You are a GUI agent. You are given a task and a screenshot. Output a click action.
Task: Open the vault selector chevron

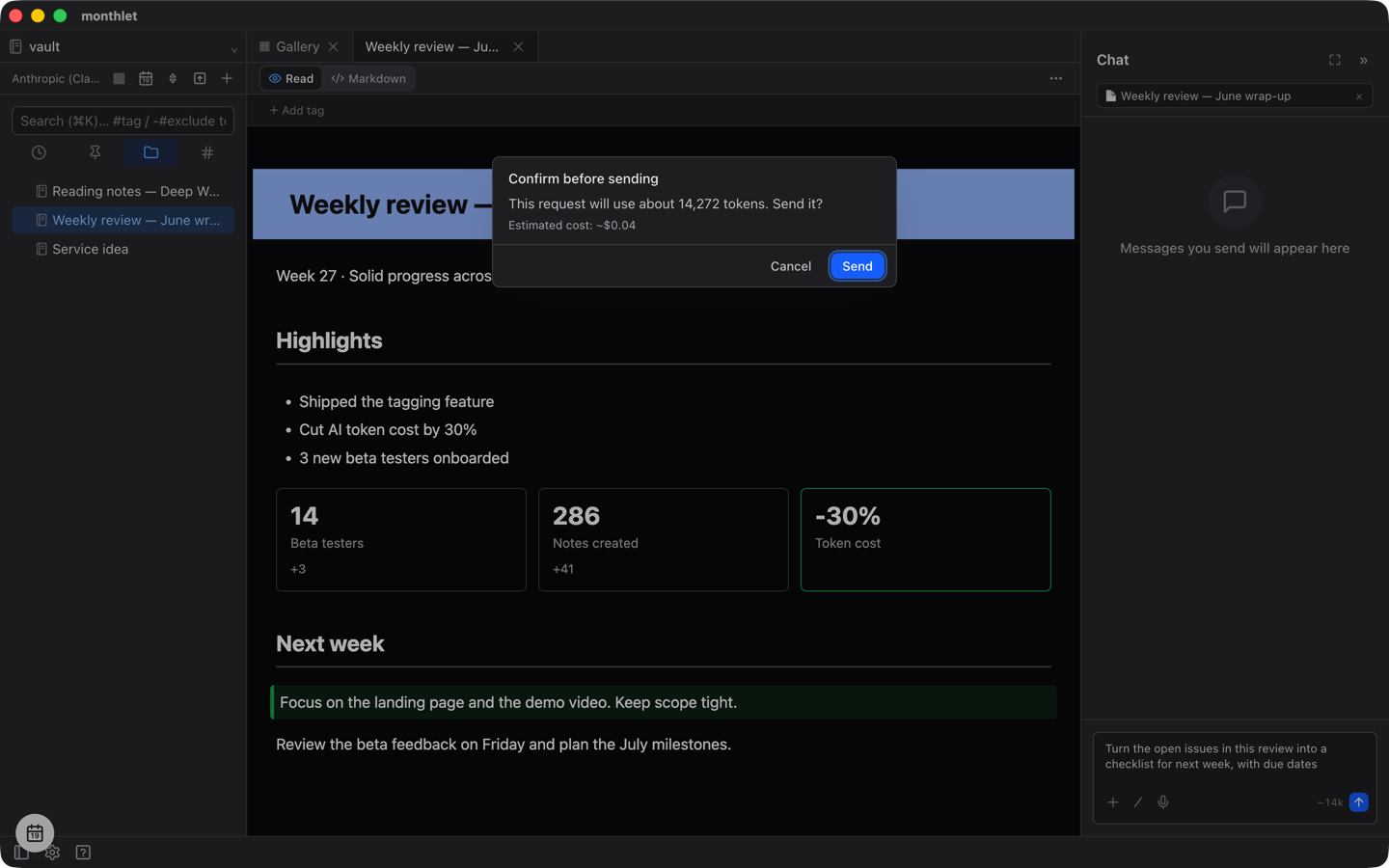[x=233, y=48]
